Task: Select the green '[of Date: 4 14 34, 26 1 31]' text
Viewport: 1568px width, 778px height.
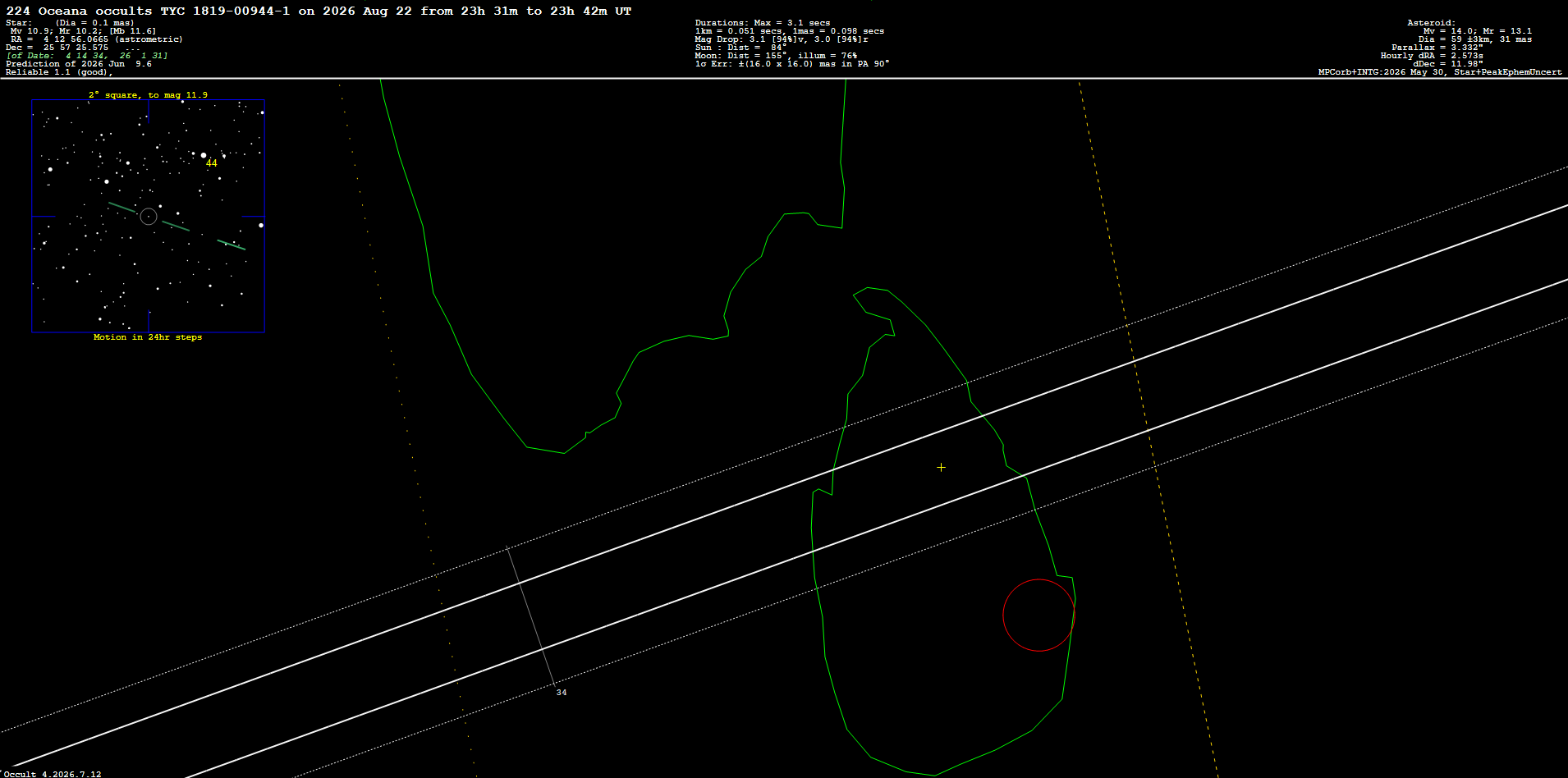Action: (x=87, y=56)
